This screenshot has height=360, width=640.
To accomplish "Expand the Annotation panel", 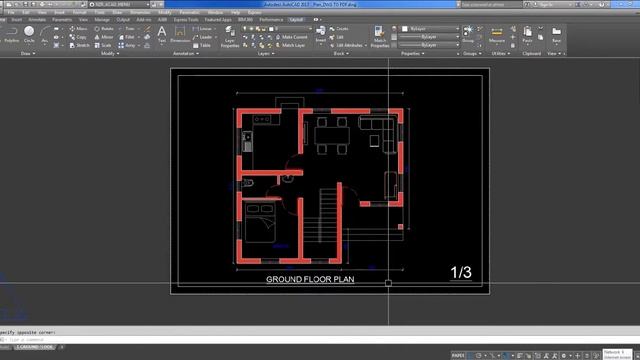I will (x=186, y=53).
